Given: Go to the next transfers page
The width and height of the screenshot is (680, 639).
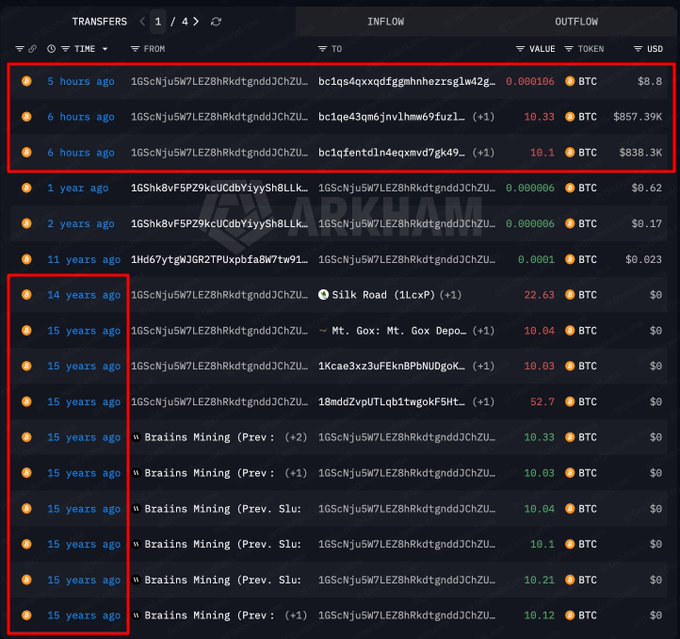Looking at the screenshot, I should [x=196, y=21].
